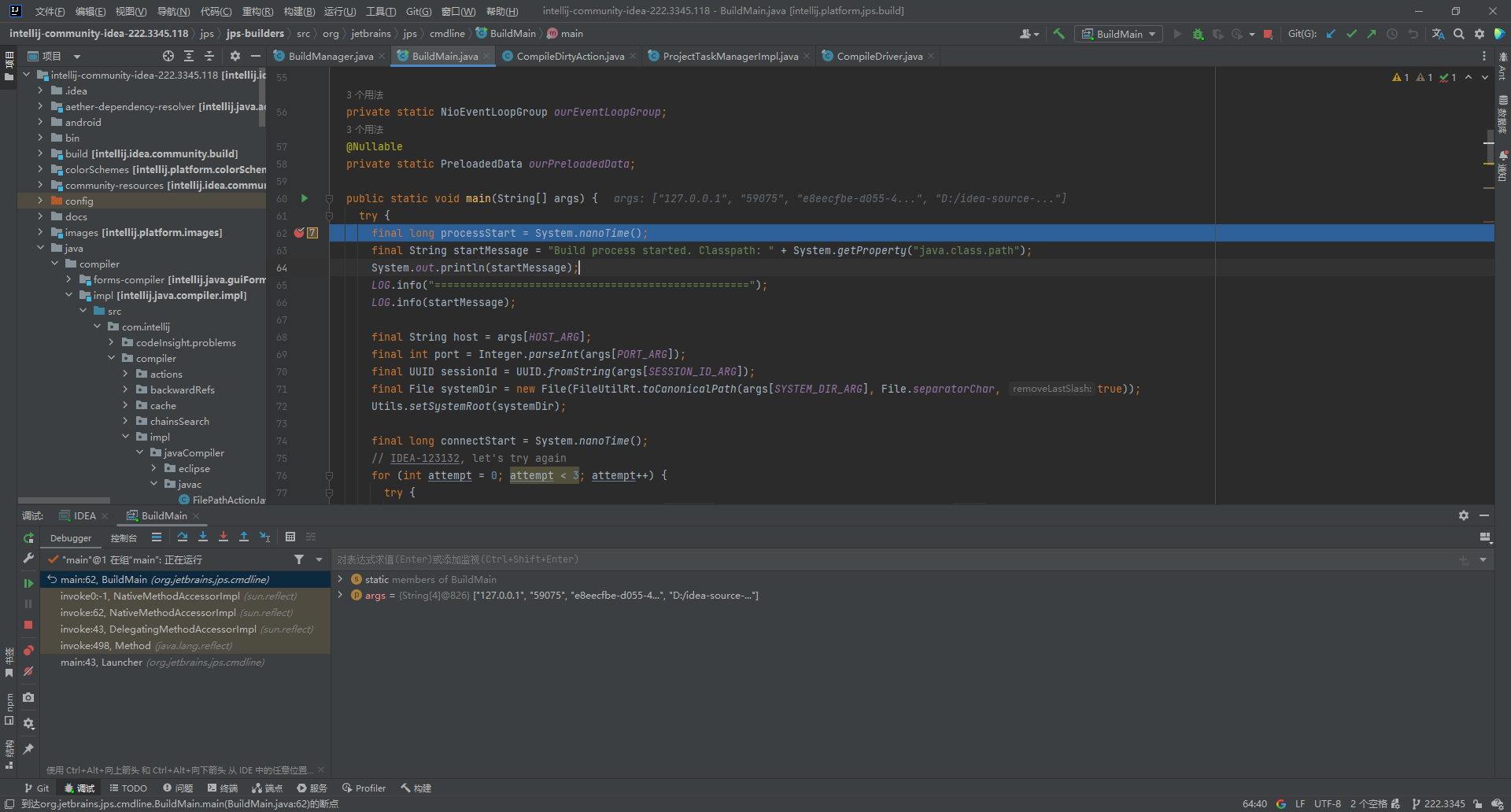Open Evaluate Expression calculator icon
Viewport: 1511px width, 812px height.
(290, 537)
